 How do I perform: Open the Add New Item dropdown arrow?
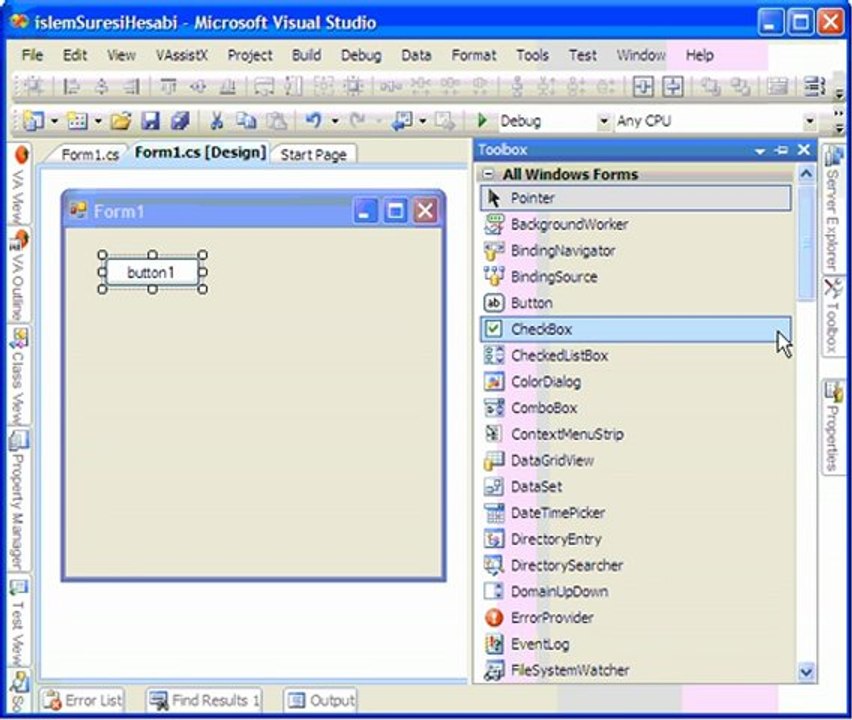point(98,121)
